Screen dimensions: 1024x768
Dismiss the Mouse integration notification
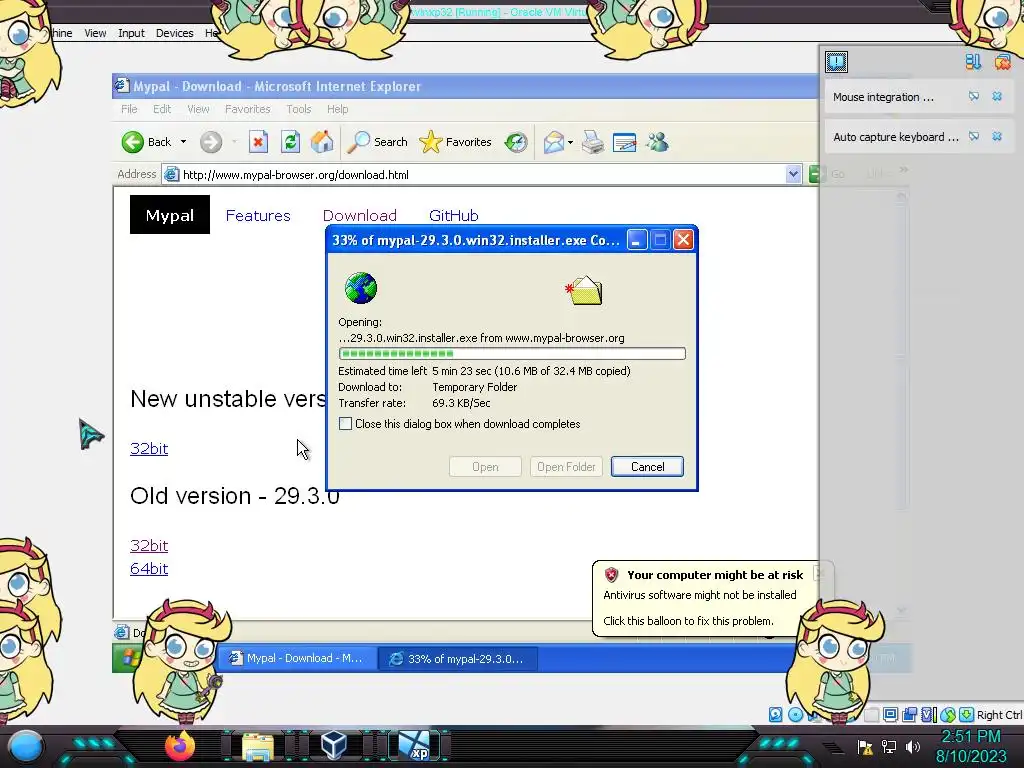997,97
